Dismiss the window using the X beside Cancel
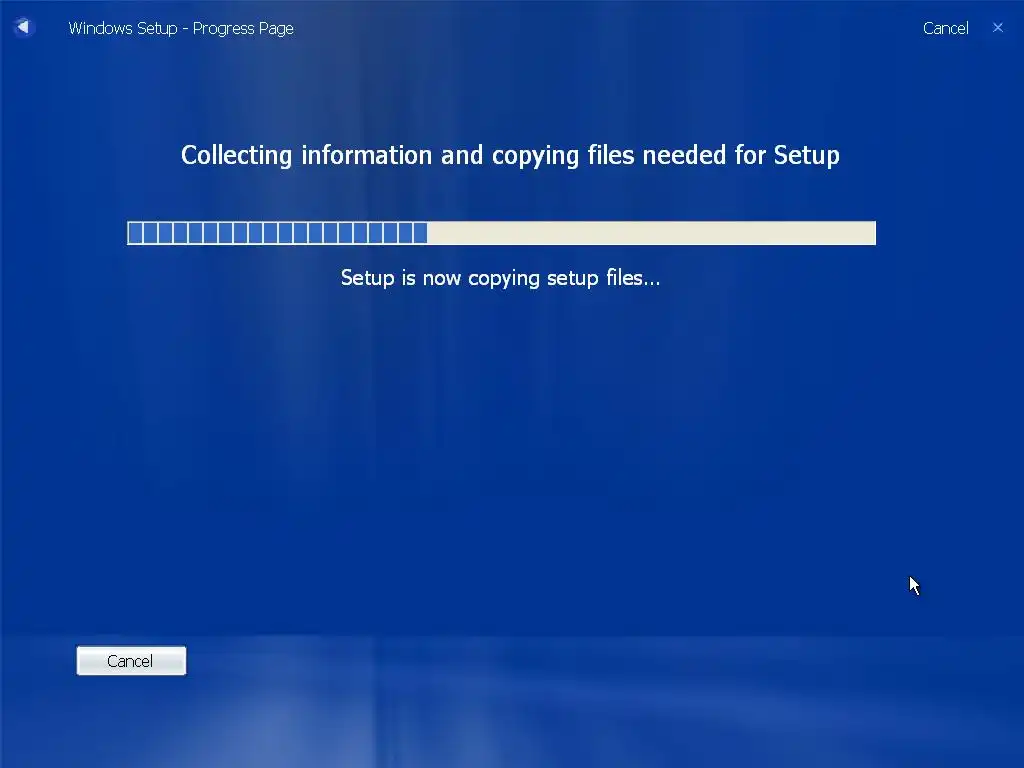This screenshot has height=768, width=1024. pos(997,27)
